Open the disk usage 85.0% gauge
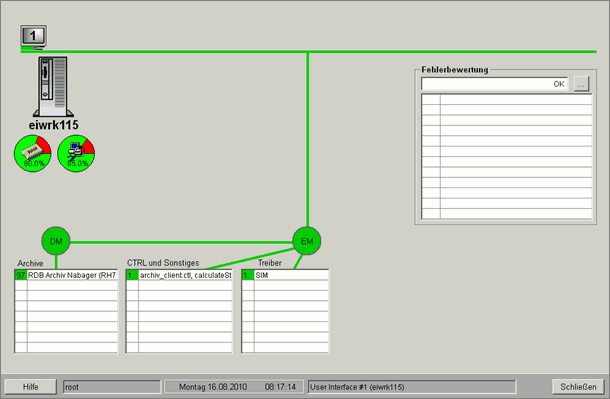This screenshot has height=399, width=610. (x=76, y=154)
